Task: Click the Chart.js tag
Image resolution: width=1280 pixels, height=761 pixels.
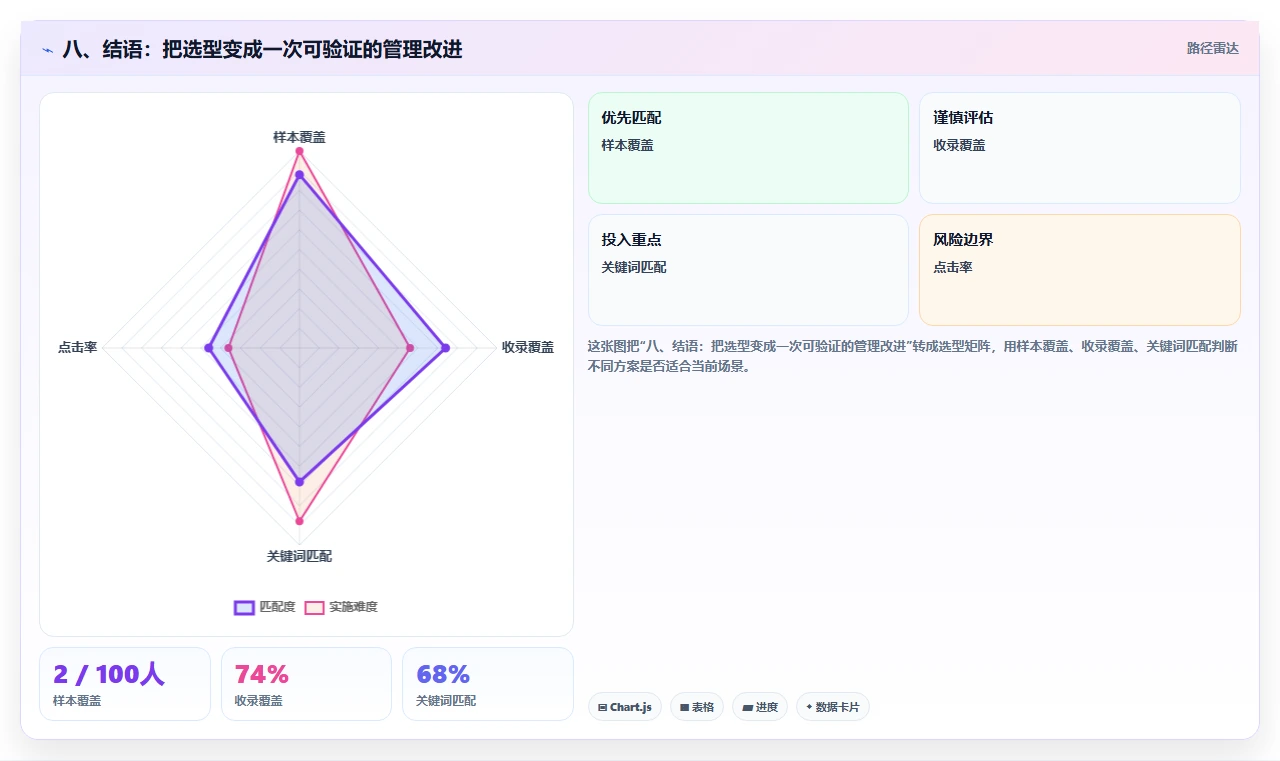Action: click(x=624, y=707)
